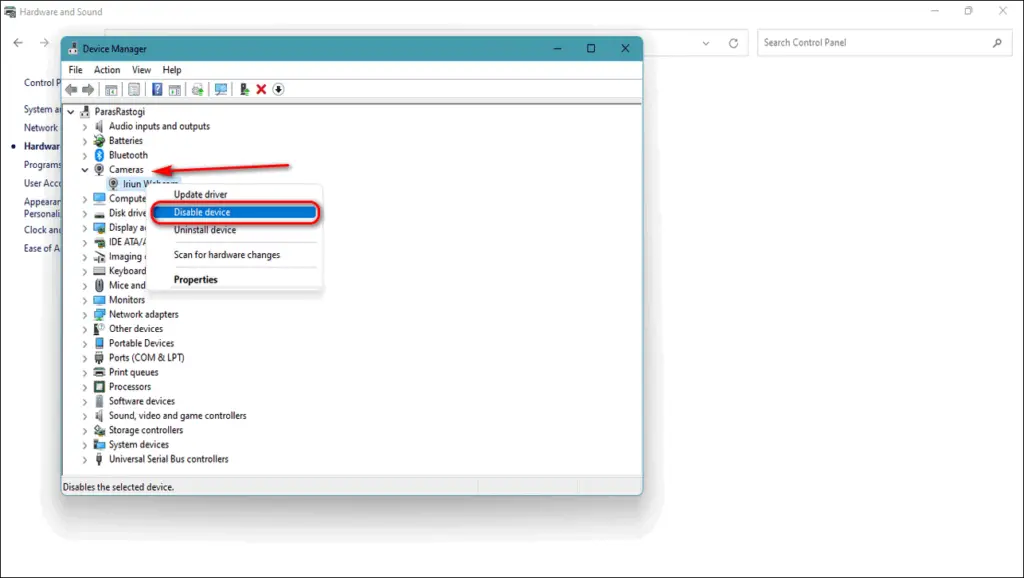Screen dimensions: 1024x578
Task: Open the Action menu
Action: (107, 70)
